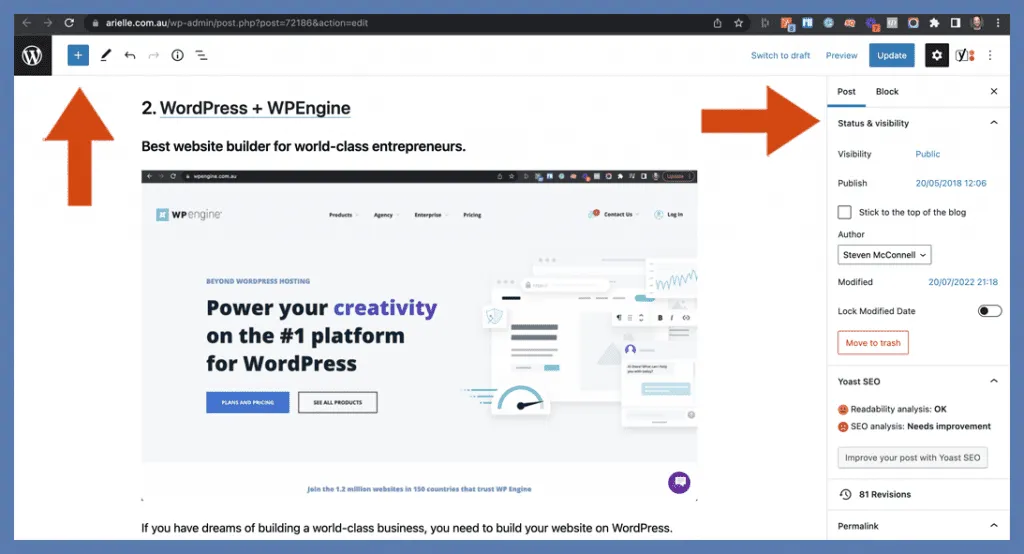Screen dimensions: 1024x554
Task: Bookmark this page with the star
Action: coord(739,23)
